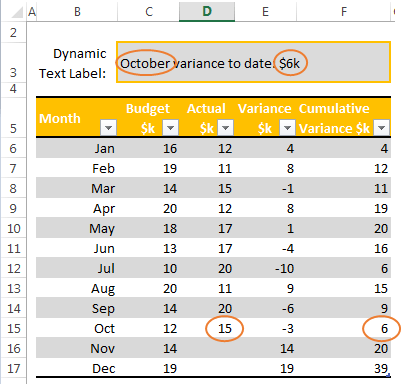Select column A header
Image resolution: width=401 pixels, height=384 pixels.
(32, 12)
